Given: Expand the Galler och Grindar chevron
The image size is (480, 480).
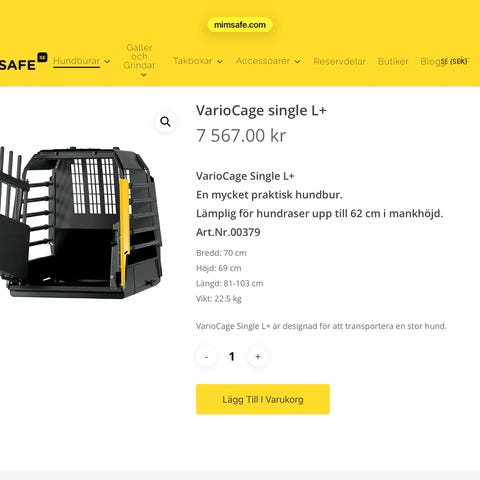Looking at the screenshot, I should point(144,75).
